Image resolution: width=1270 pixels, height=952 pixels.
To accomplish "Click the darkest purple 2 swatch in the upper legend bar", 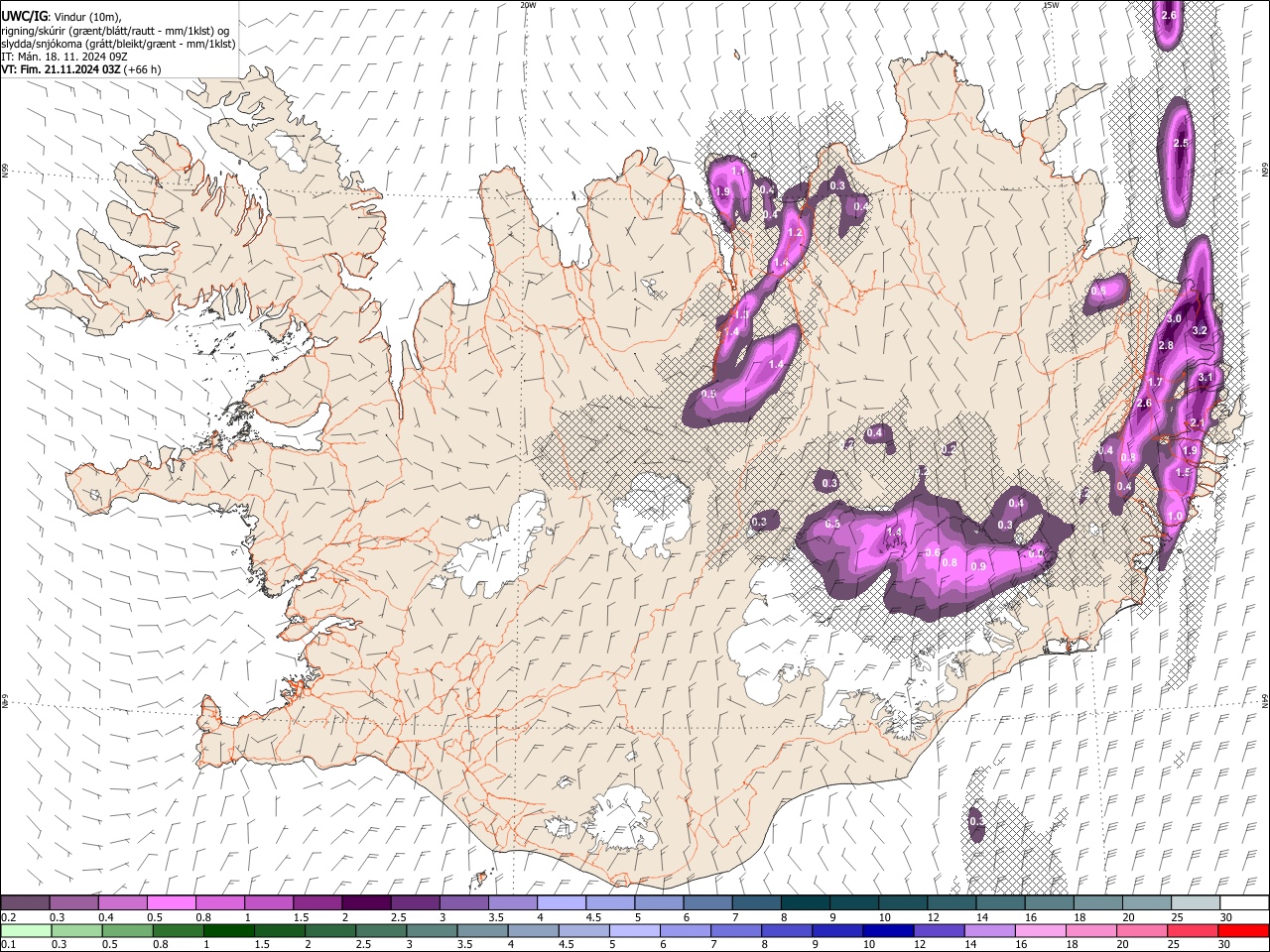I will (x=367, y=903).
